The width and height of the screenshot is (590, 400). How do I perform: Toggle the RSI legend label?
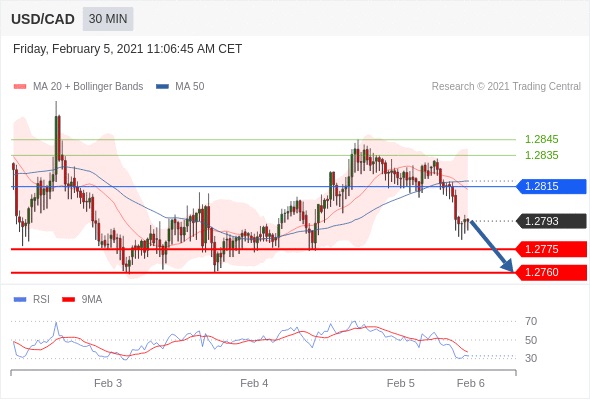click(41, 299)
